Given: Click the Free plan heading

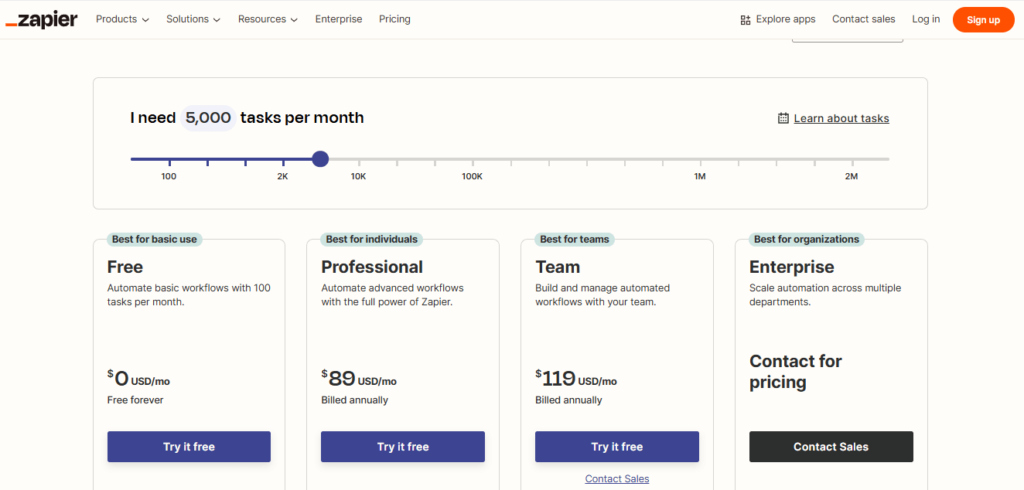Looking at the screenshot, I should [x=125, y=267].
